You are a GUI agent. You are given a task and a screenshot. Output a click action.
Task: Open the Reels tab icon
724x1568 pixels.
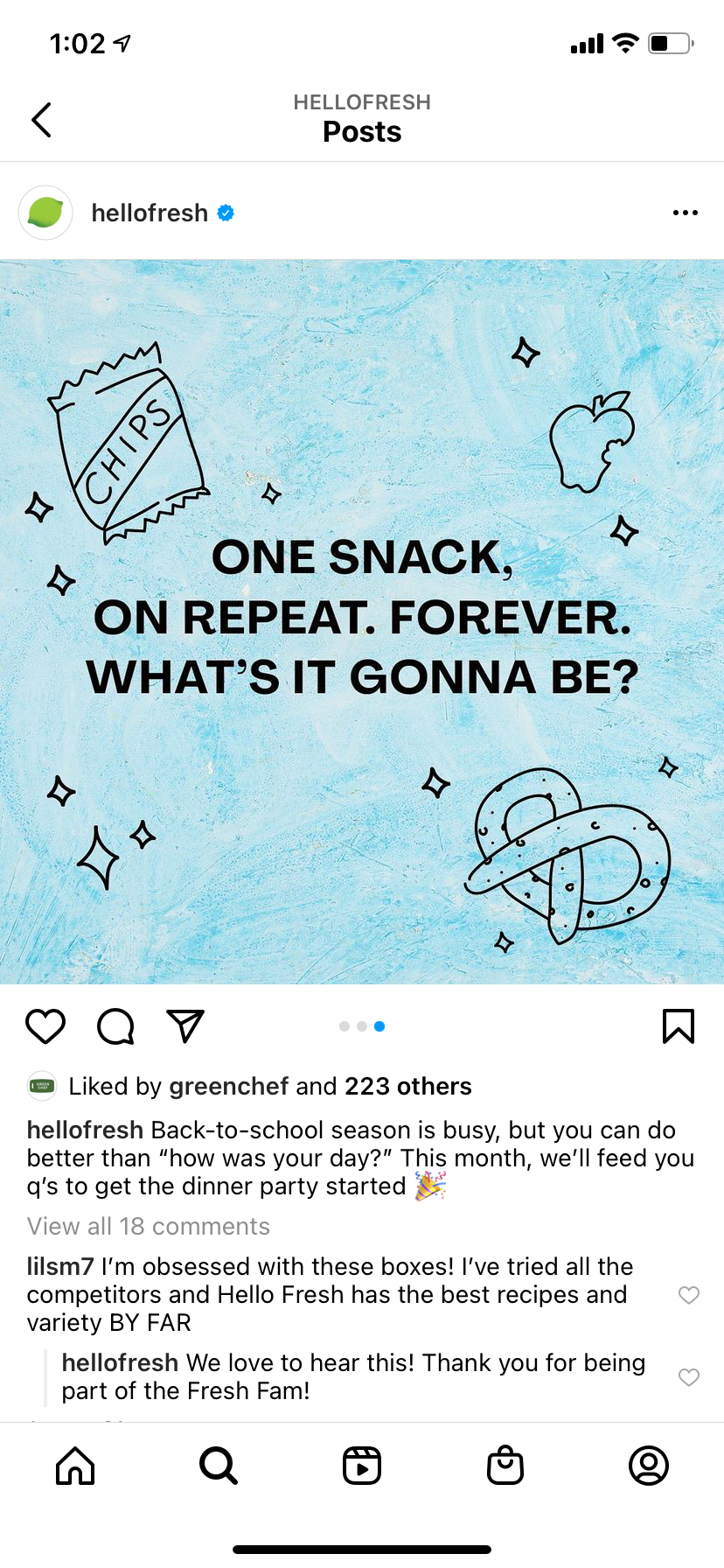click(x=362, y=1466)
